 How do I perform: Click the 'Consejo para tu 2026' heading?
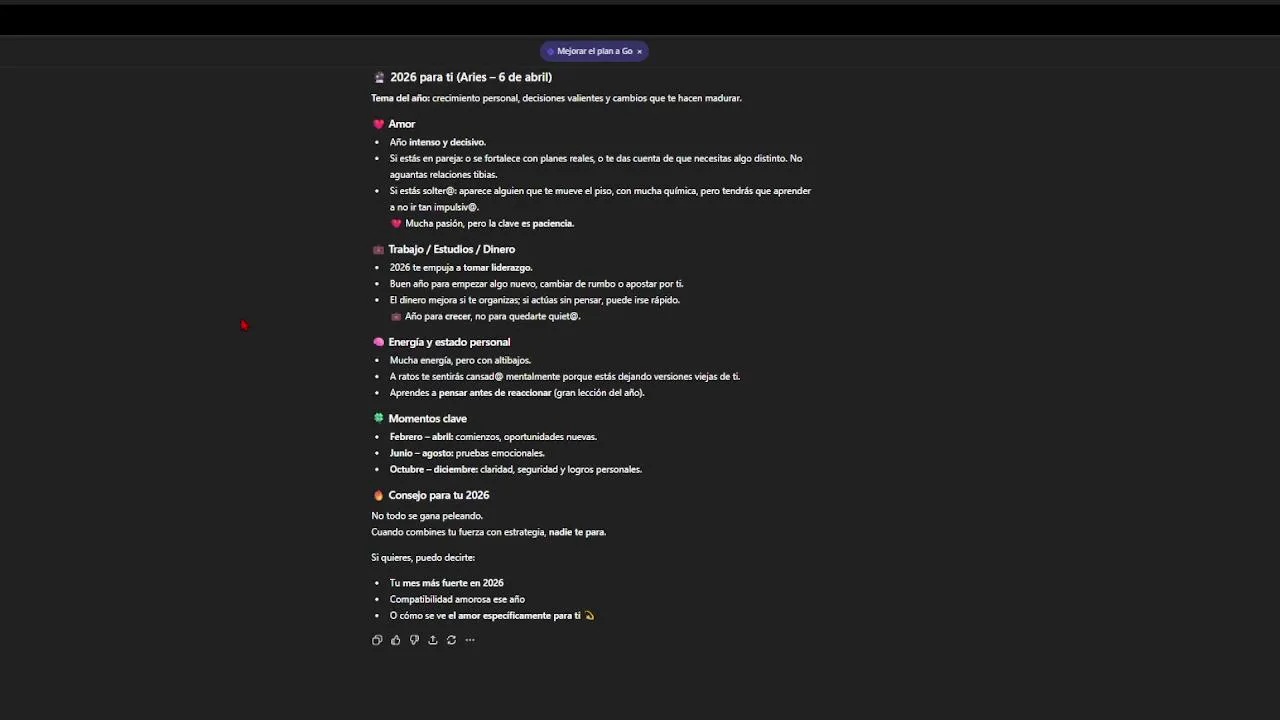pos(438,495)
